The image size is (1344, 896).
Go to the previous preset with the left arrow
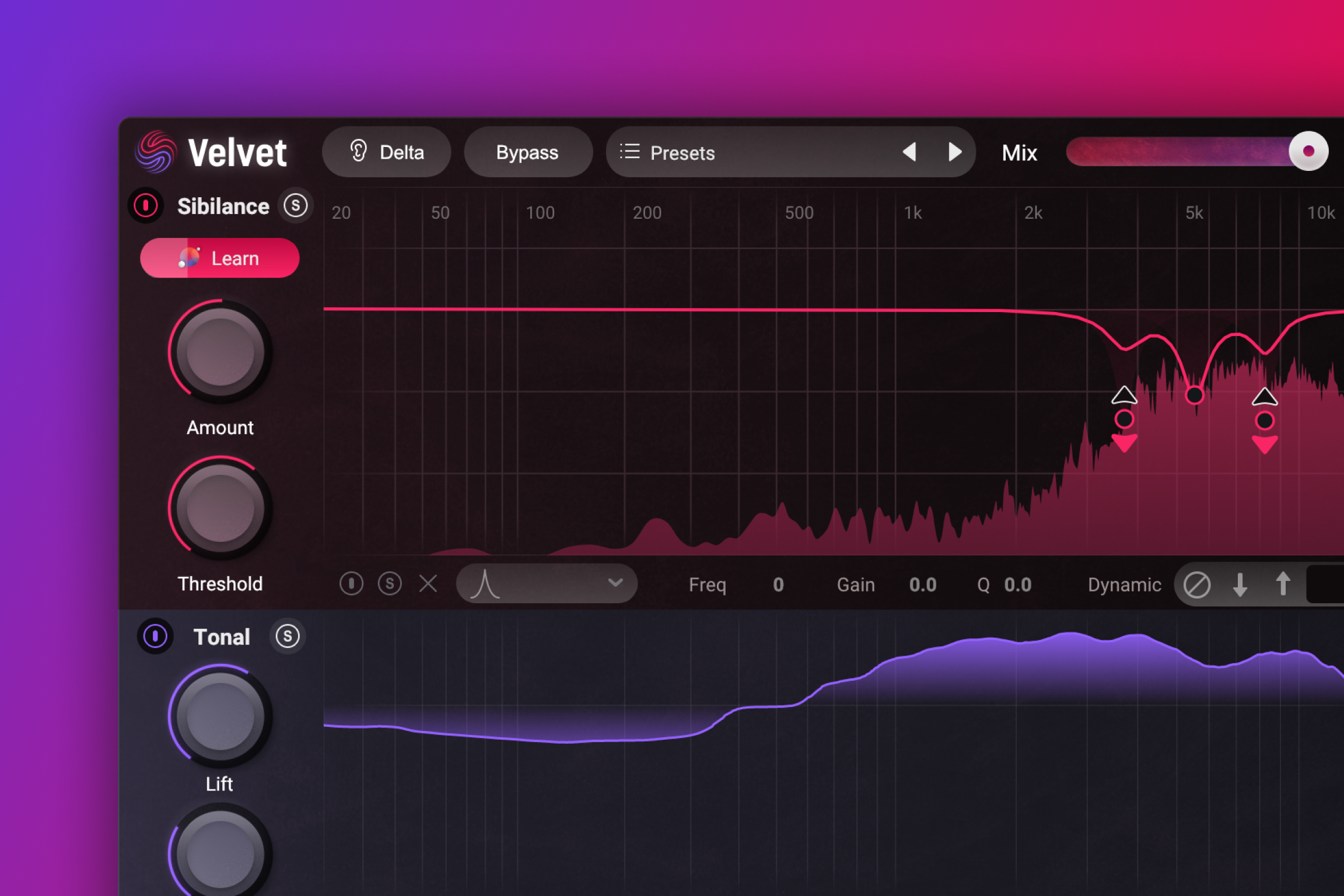coord(910,152)
